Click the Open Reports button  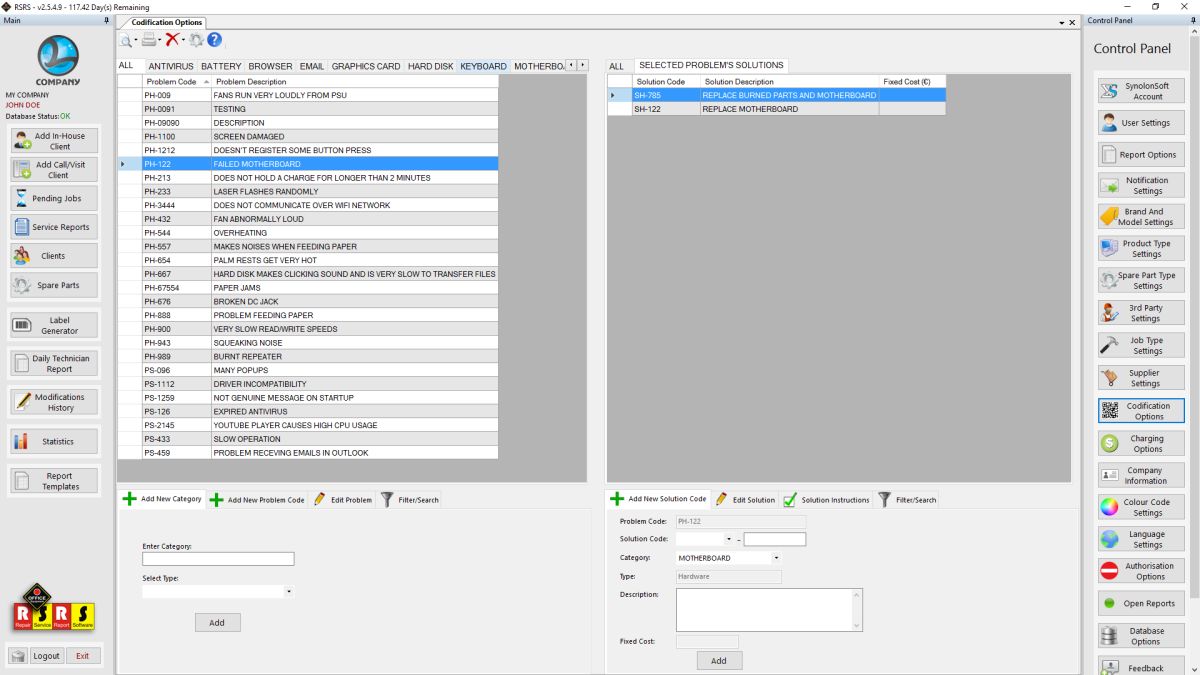click(1141, 603)
